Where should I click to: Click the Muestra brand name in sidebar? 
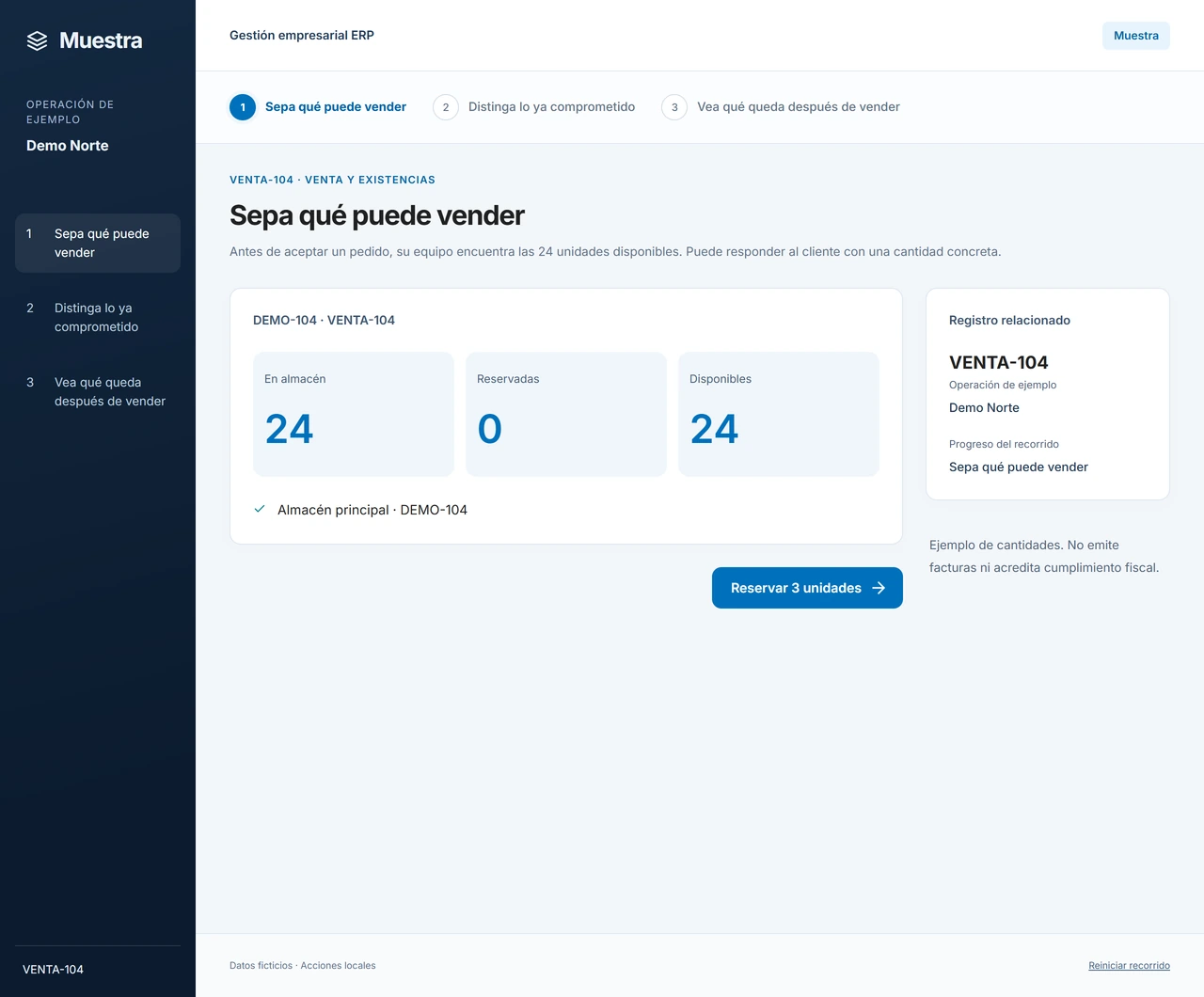tap(101, 40)
